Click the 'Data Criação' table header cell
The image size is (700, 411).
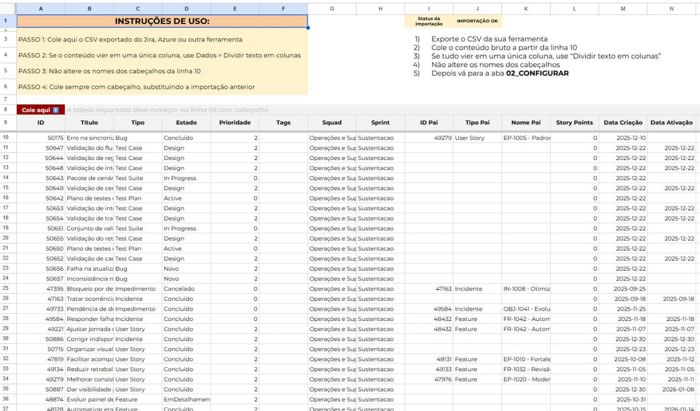(x=623, y=122)
